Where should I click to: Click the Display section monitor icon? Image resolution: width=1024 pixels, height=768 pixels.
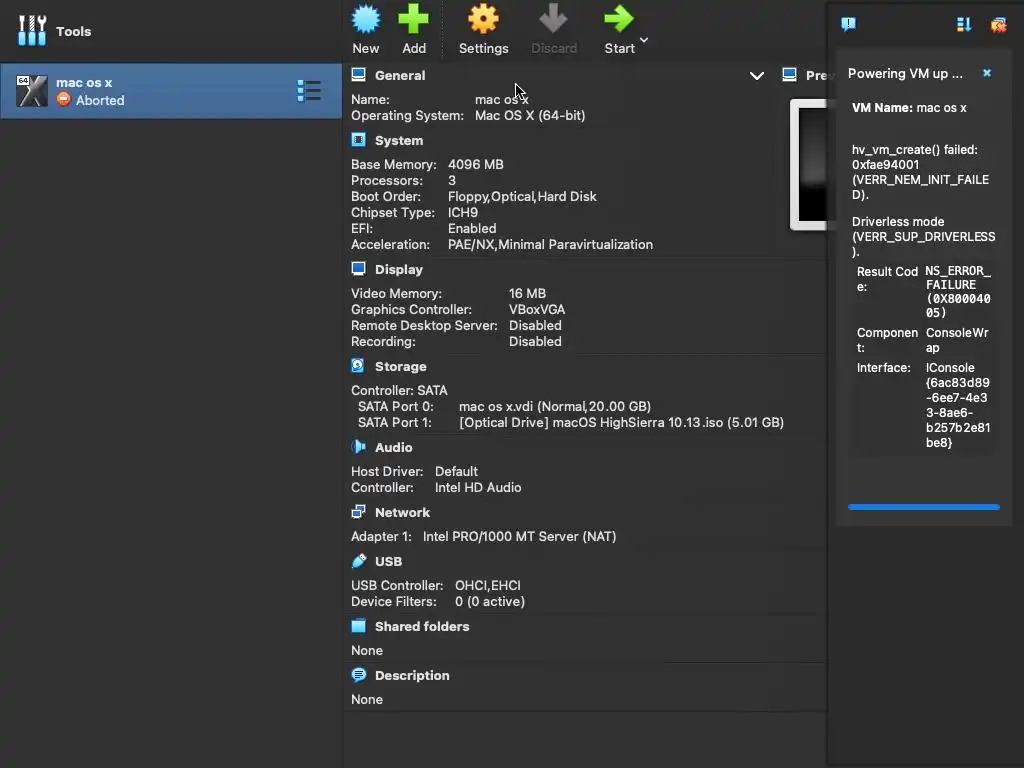pyautogui.click(x=359, y=269)
